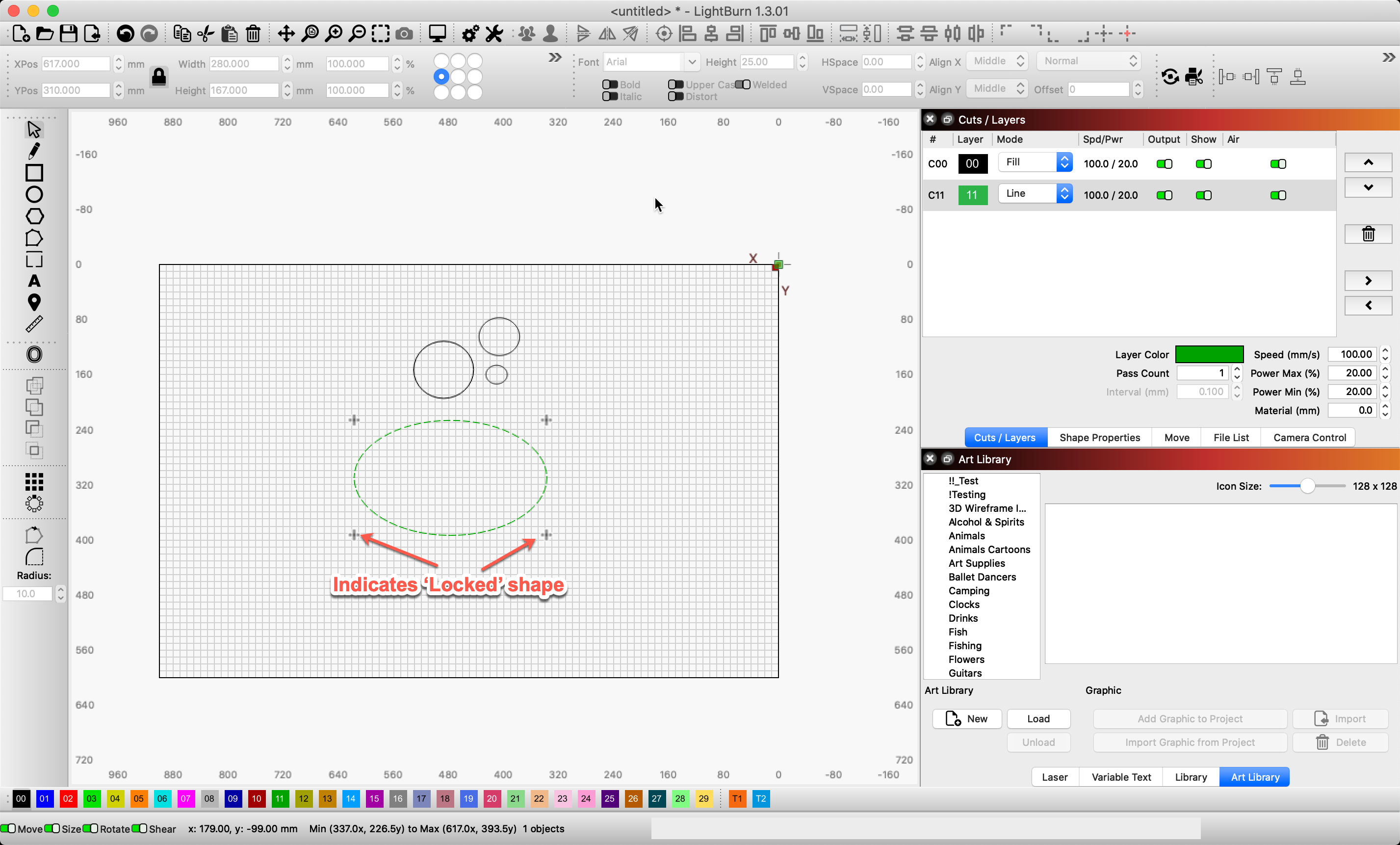This screenshot has width=1400, height=845.
Task: Select the Polygon tool
Action: (34, 216)
